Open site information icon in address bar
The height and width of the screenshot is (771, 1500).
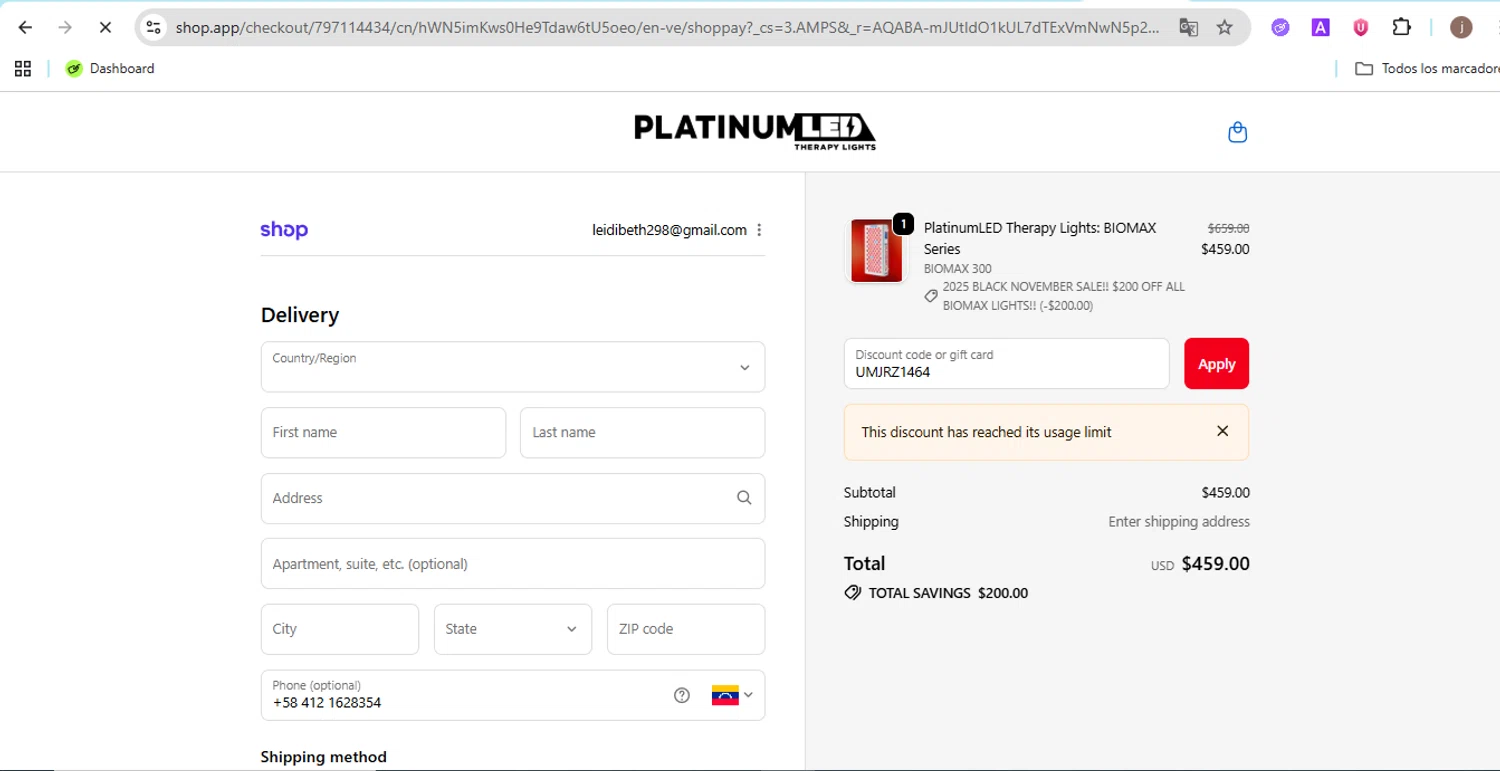coord(153,28)
